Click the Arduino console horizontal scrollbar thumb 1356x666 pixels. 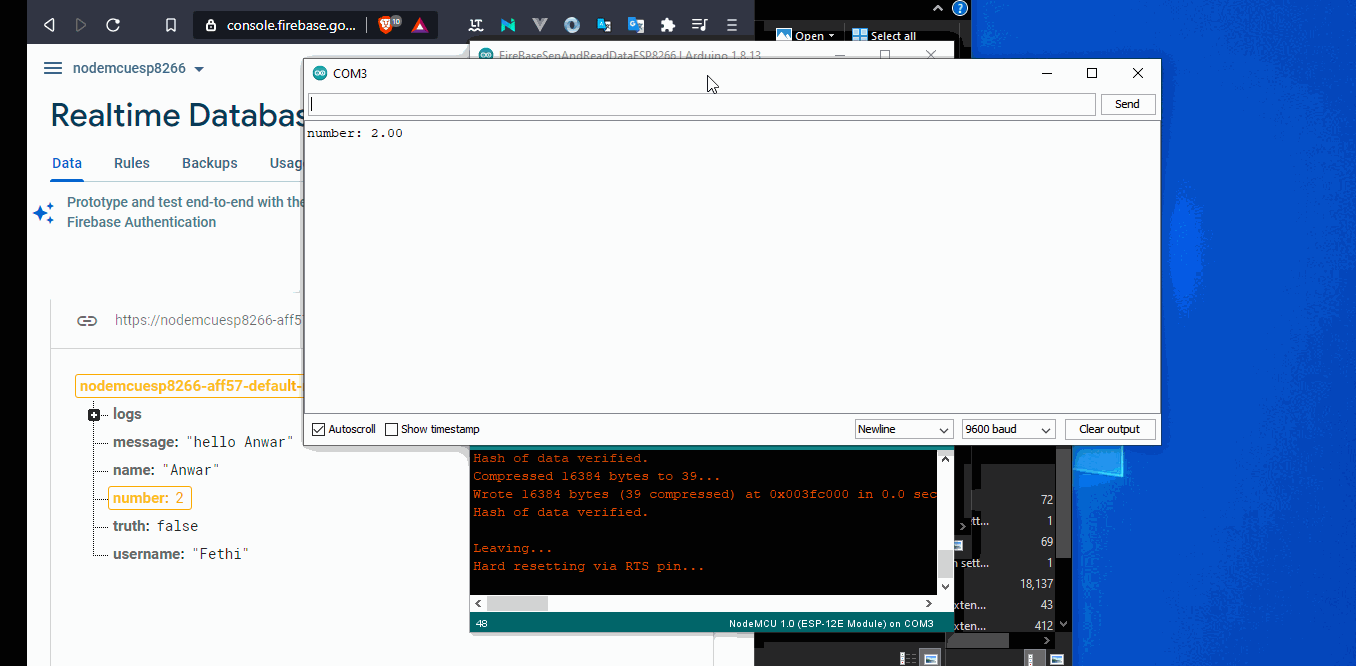[517, 603]
